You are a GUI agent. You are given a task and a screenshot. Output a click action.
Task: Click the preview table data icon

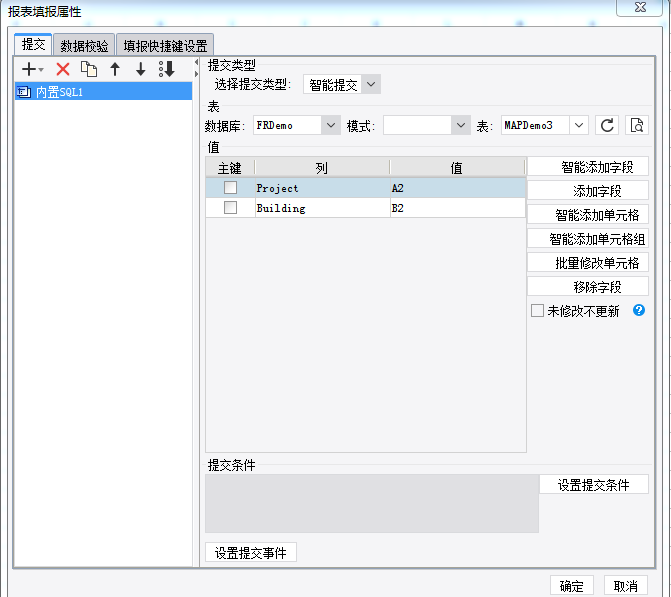click(x=637, y=125)
